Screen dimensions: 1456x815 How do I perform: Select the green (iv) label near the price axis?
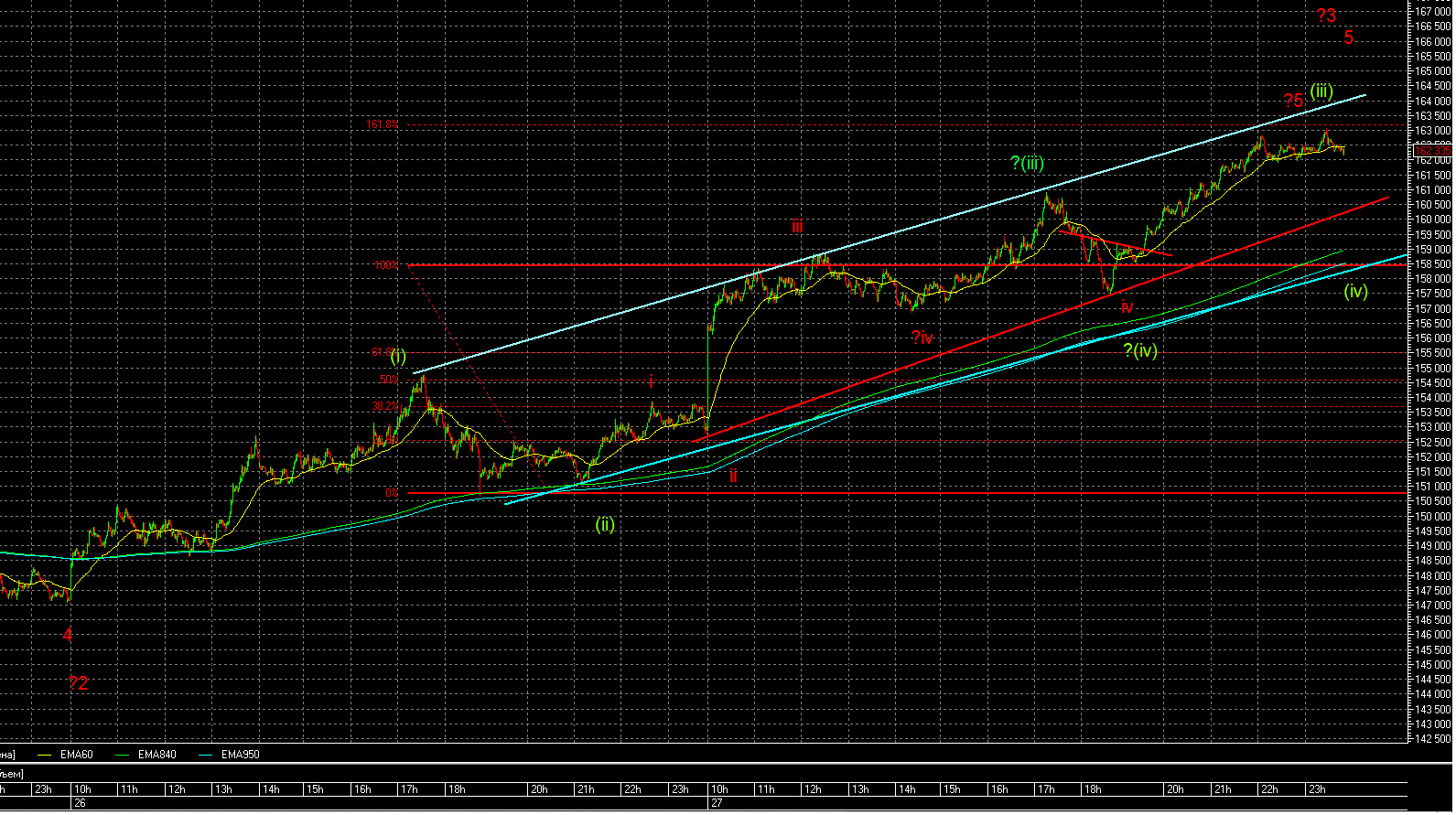click(x=1355, y=292)
